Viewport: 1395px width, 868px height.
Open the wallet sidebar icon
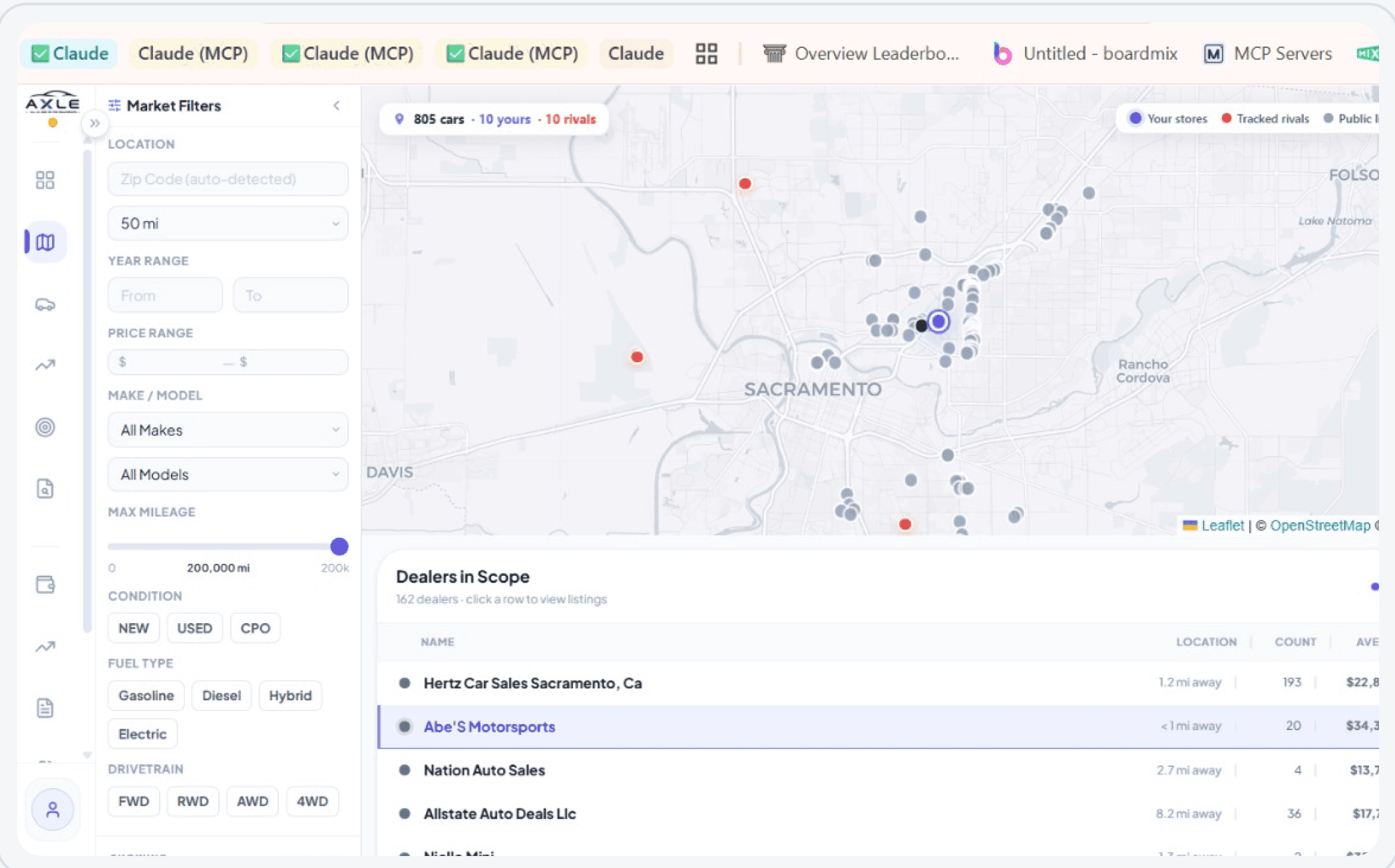pyautogui.click(x=45, y=584)
